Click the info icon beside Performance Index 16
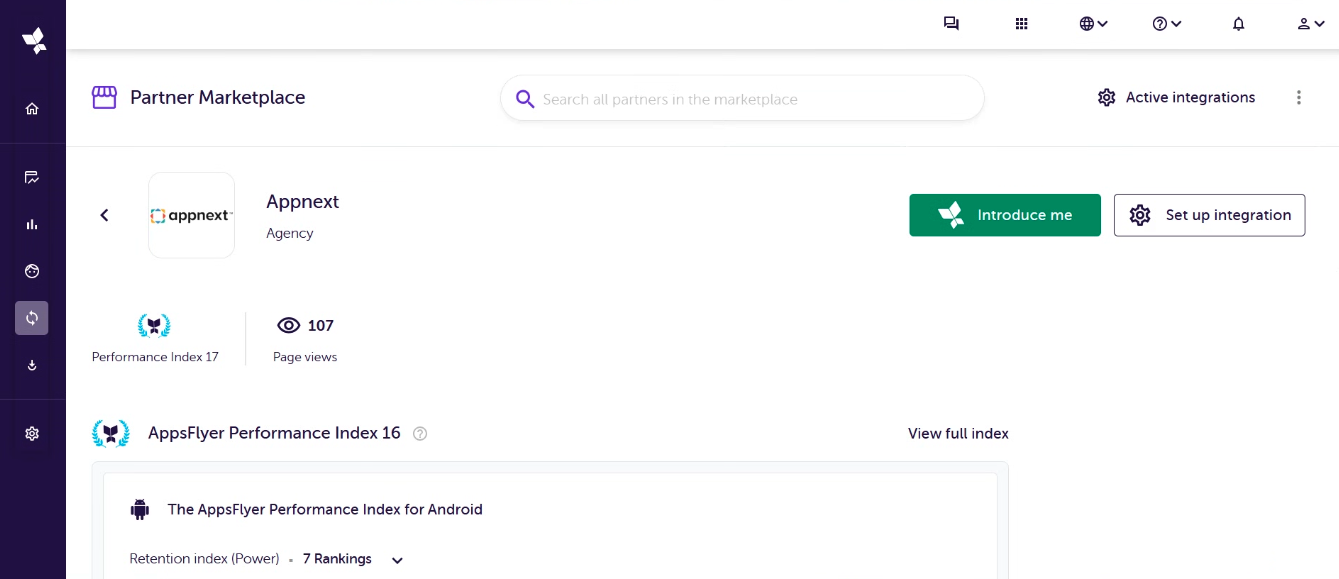 pyautogui.click(x=420, y=434)
